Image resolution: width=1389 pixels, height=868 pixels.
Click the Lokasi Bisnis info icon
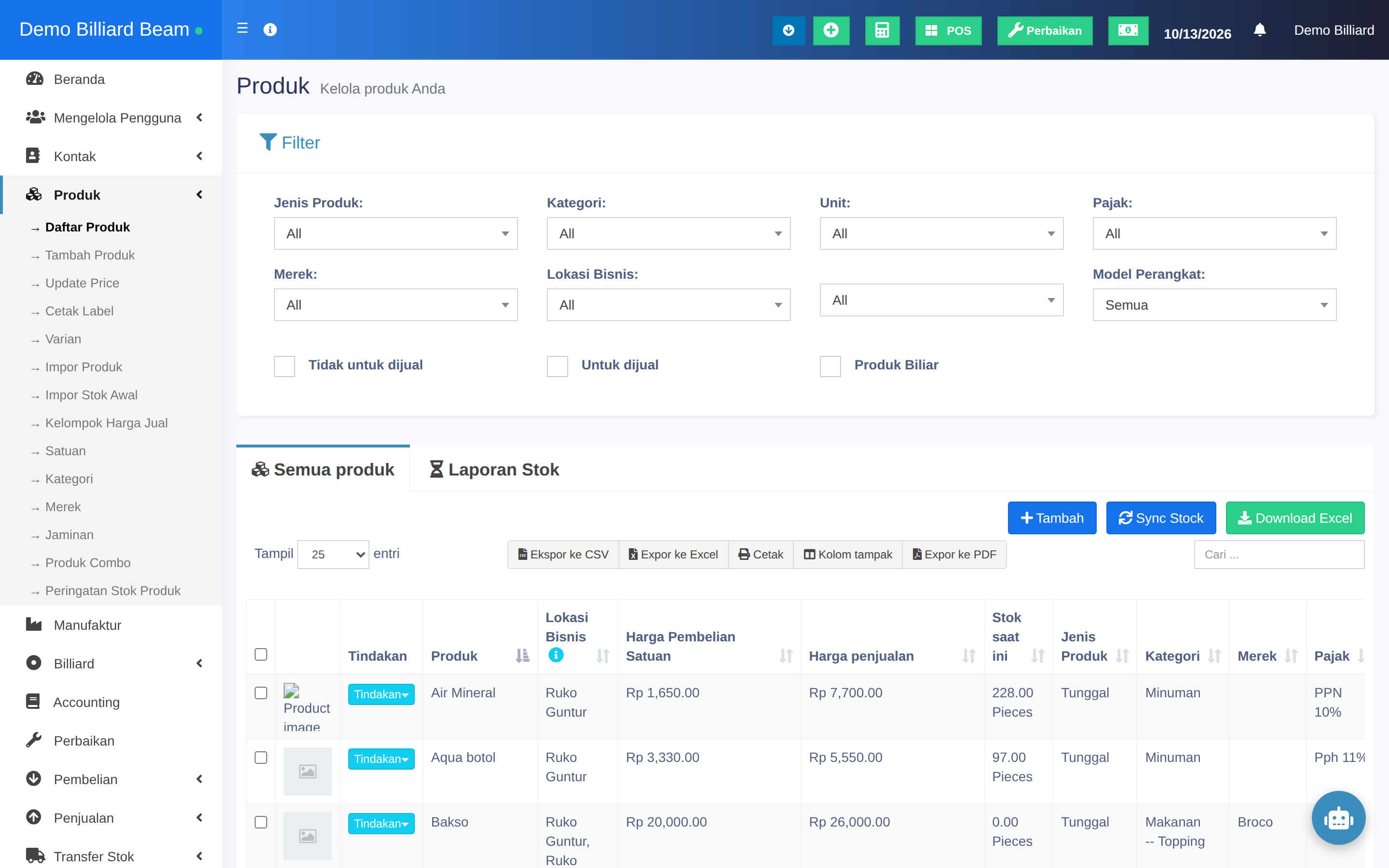[556, 655]
